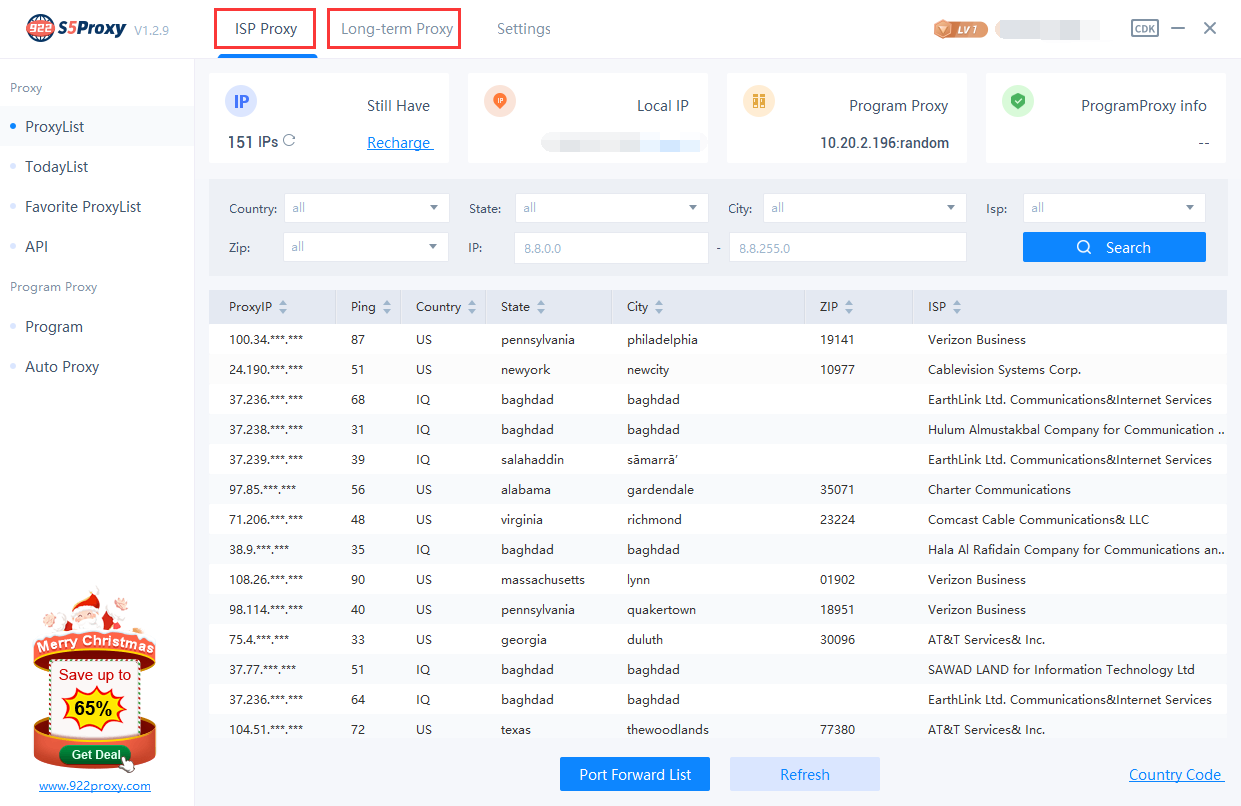1241x806 pixels.
Task: Click the thewoodlands city cell
Action: coord(668,730)
